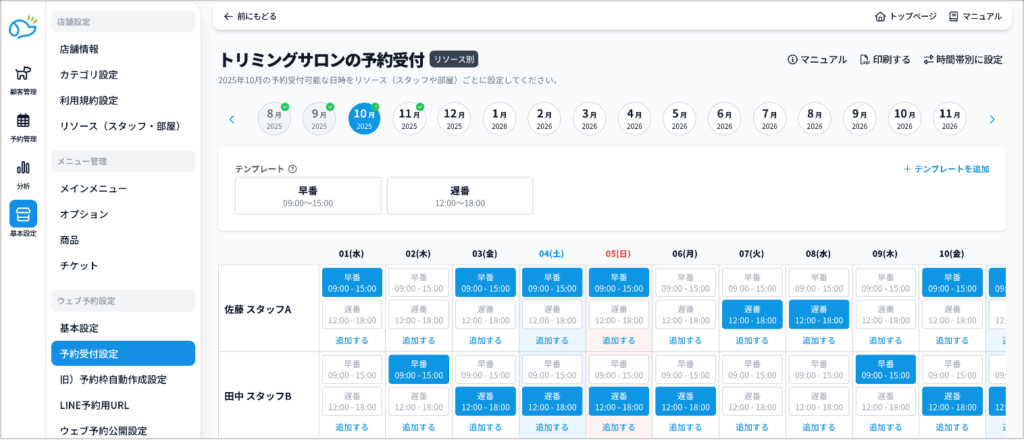
Task: Select the 早番 09:00〜15:00 template card
Action: click(x=308, y=196)
